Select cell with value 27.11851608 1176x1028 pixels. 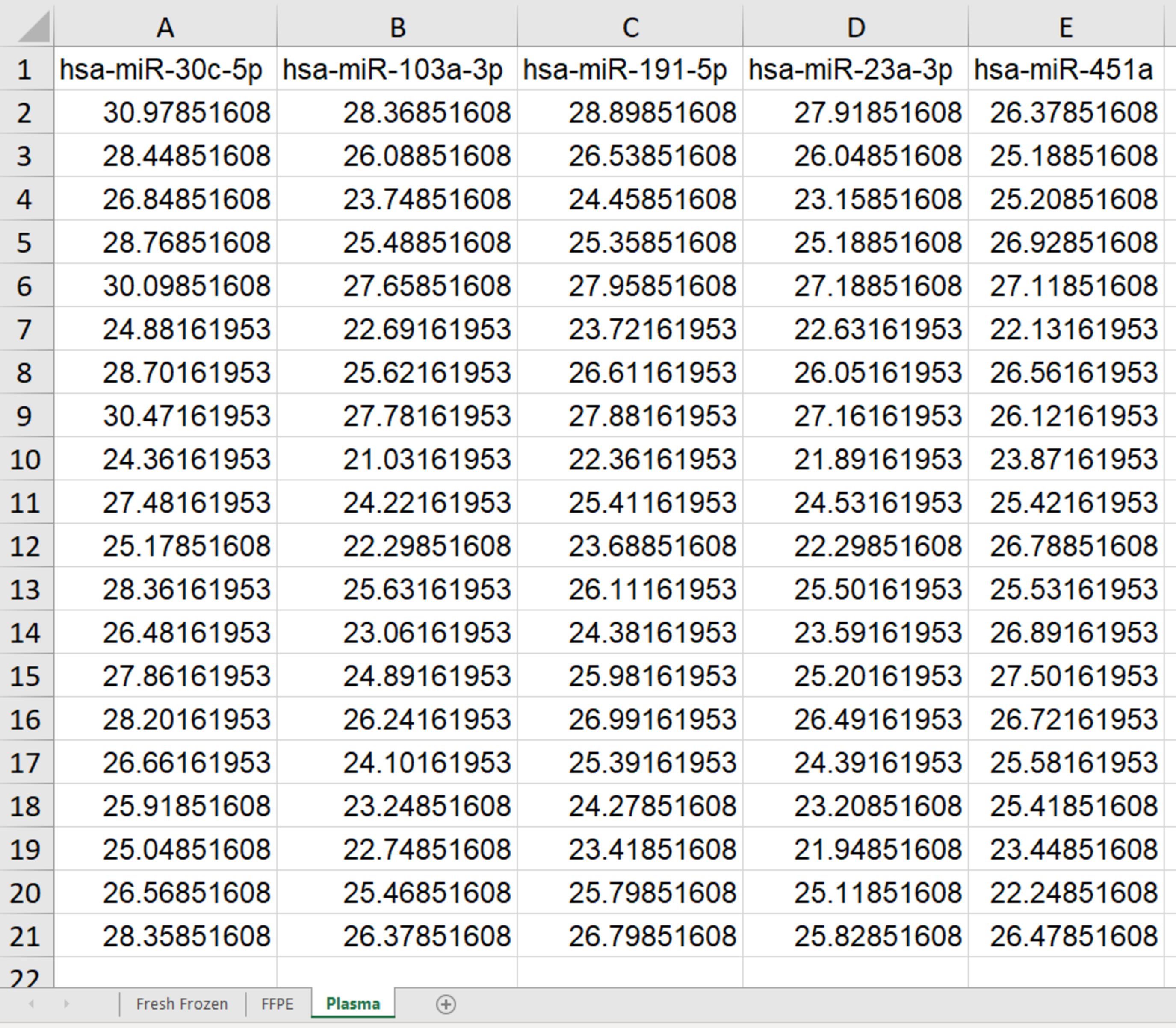click(x=1066, y=285)
